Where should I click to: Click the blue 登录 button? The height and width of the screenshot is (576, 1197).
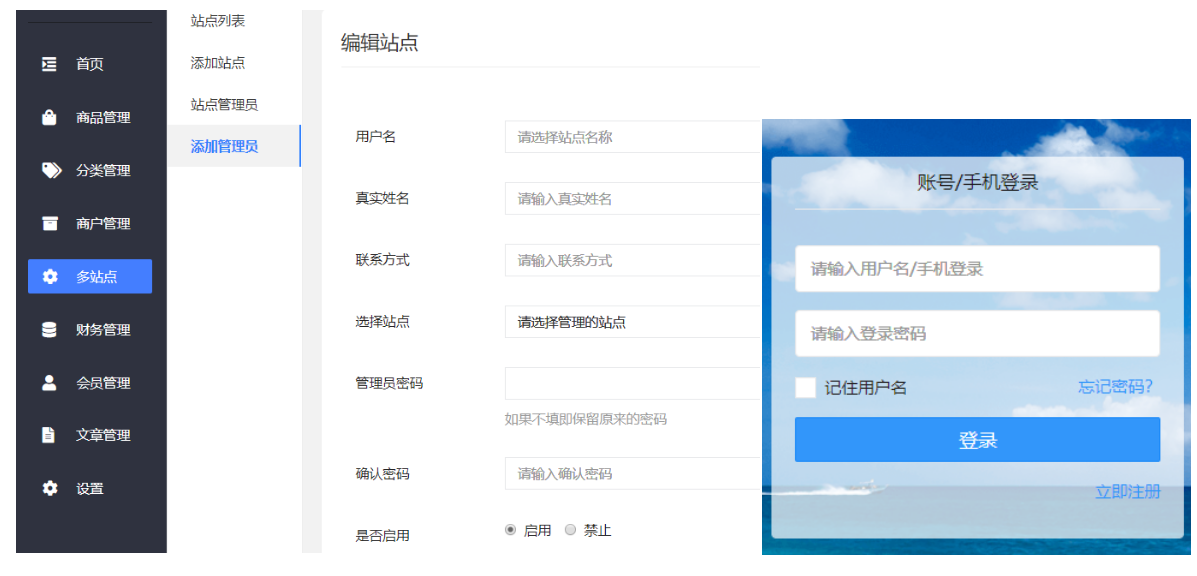pyautogui.click(x=977, y=439)
